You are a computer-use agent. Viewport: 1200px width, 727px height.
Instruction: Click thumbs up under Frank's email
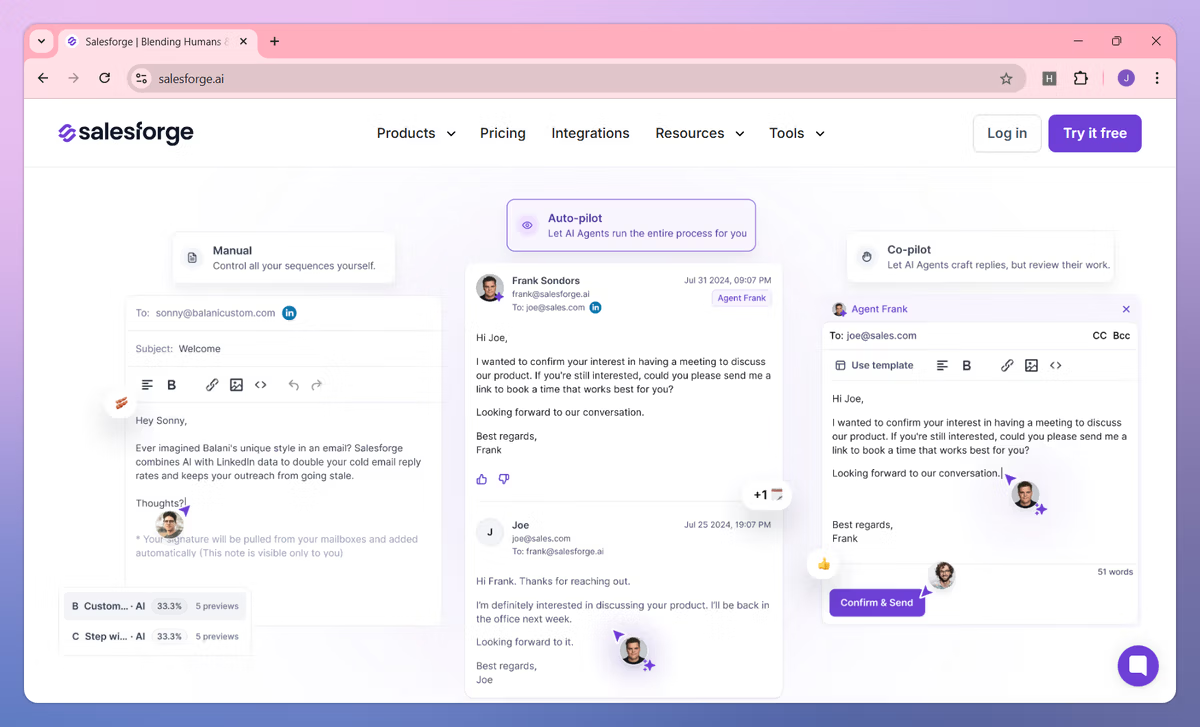(482, 479)
